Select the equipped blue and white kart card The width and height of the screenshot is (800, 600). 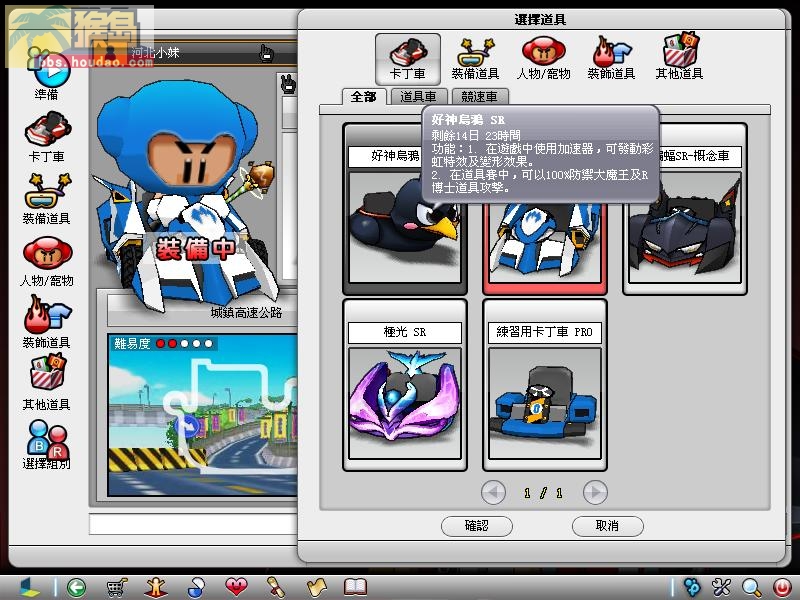[x=544, y=247]
